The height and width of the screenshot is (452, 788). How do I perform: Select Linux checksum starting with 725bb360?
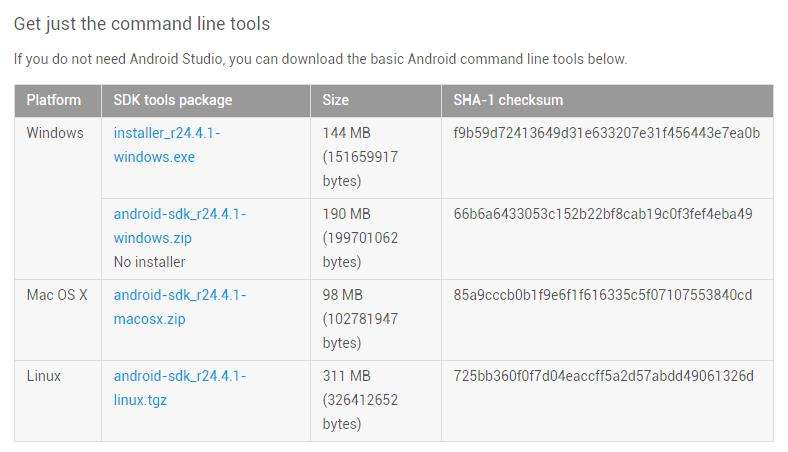click(603, 376)
